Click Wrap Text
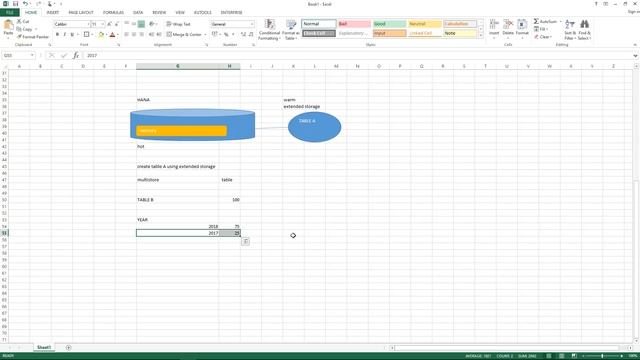Image resolution: width=640 pixels, height=360 pixels. [178, 24]
